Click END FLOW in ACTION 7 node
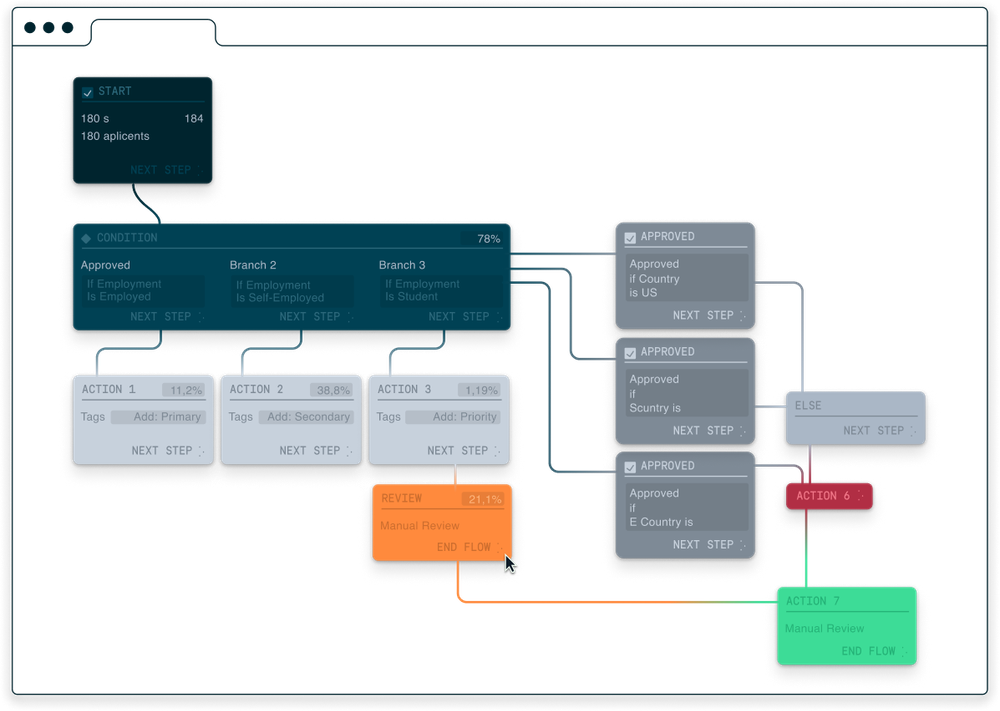1000x711 pixels. click(869, 650)
